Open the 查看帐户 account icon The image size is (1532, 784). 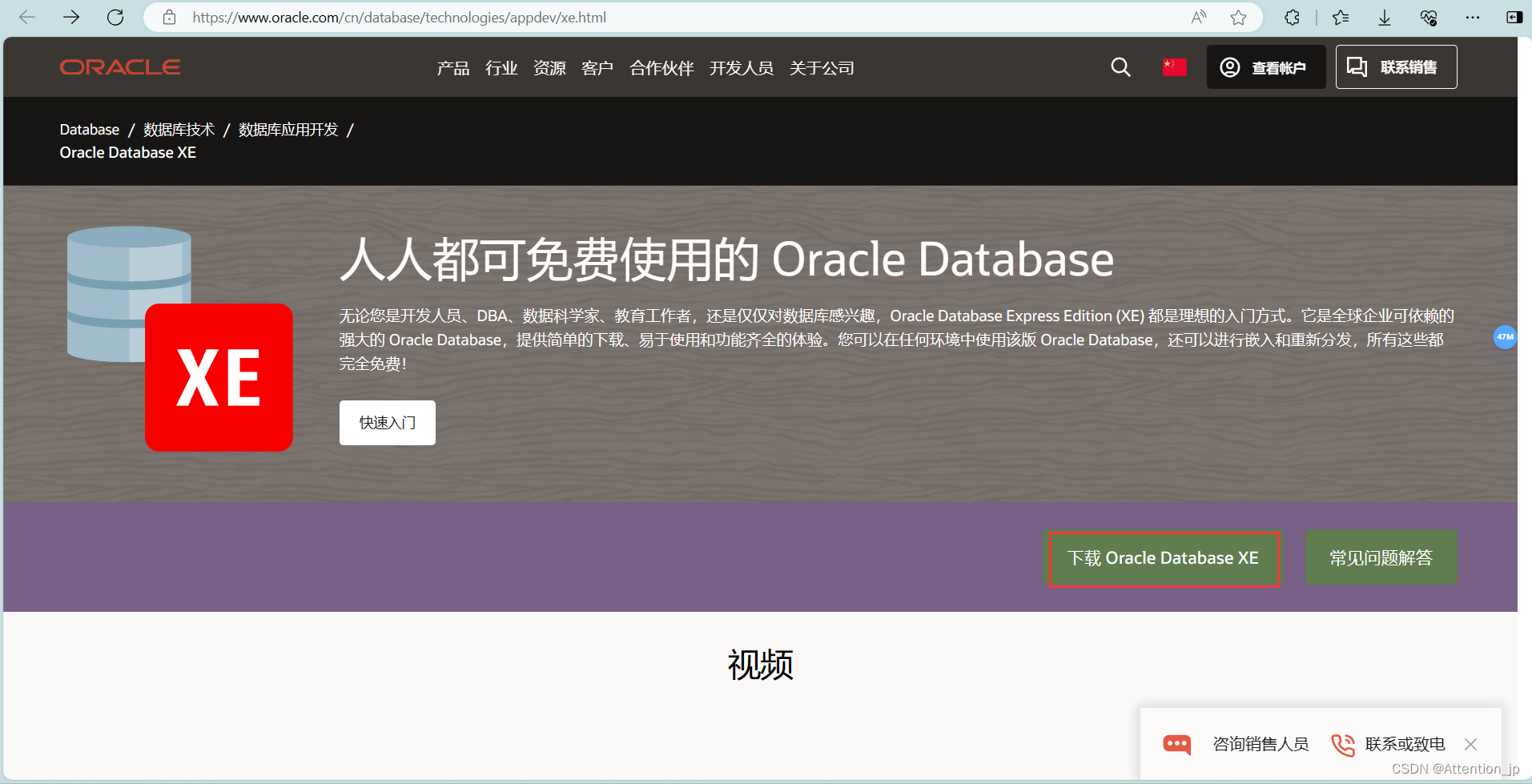pyautogui.click(x=1231, y=67)
